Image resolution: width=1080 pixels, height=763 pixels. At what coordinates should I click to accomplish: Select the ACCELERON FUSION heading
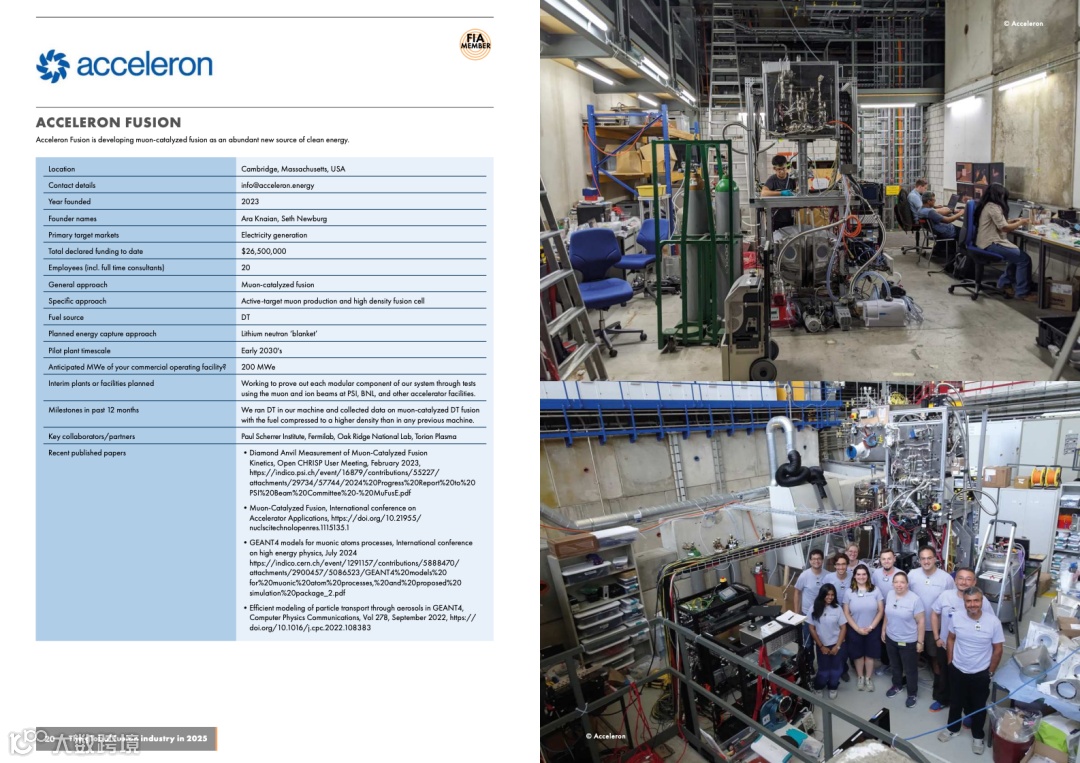point(108,123)
